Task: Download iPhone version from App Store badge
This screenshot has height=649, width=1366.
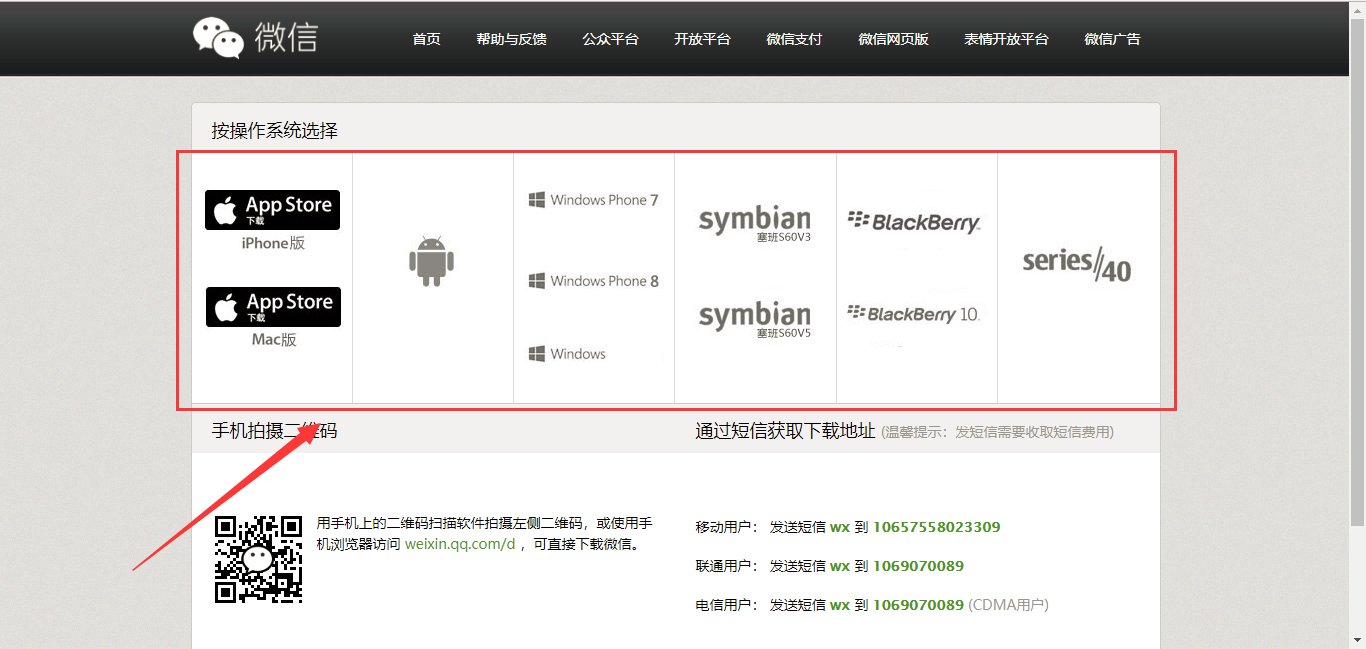Action: point(272,210)
